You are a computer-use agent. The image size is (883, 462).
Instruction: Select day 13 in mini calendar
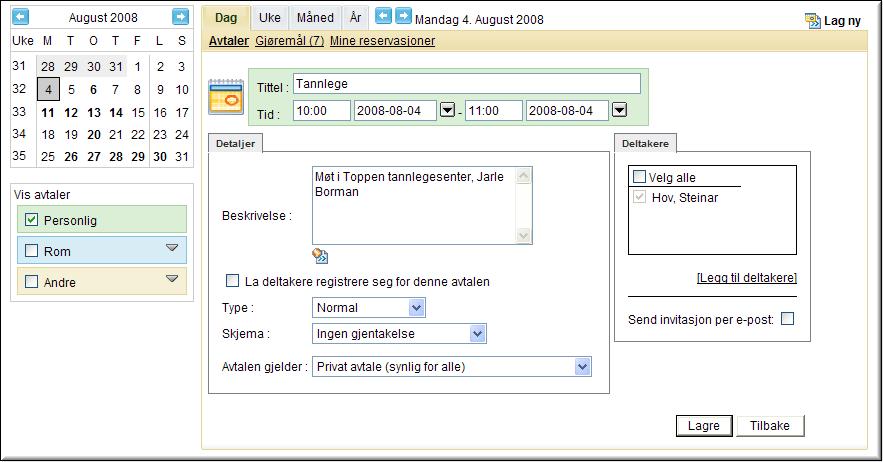pyautogui.click(x=93, y=113)
